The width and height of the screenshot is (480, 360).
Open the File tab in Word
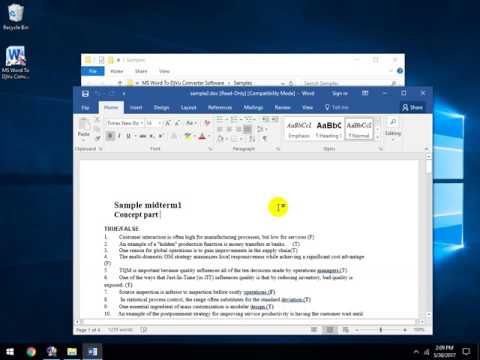tap(86, 107)
